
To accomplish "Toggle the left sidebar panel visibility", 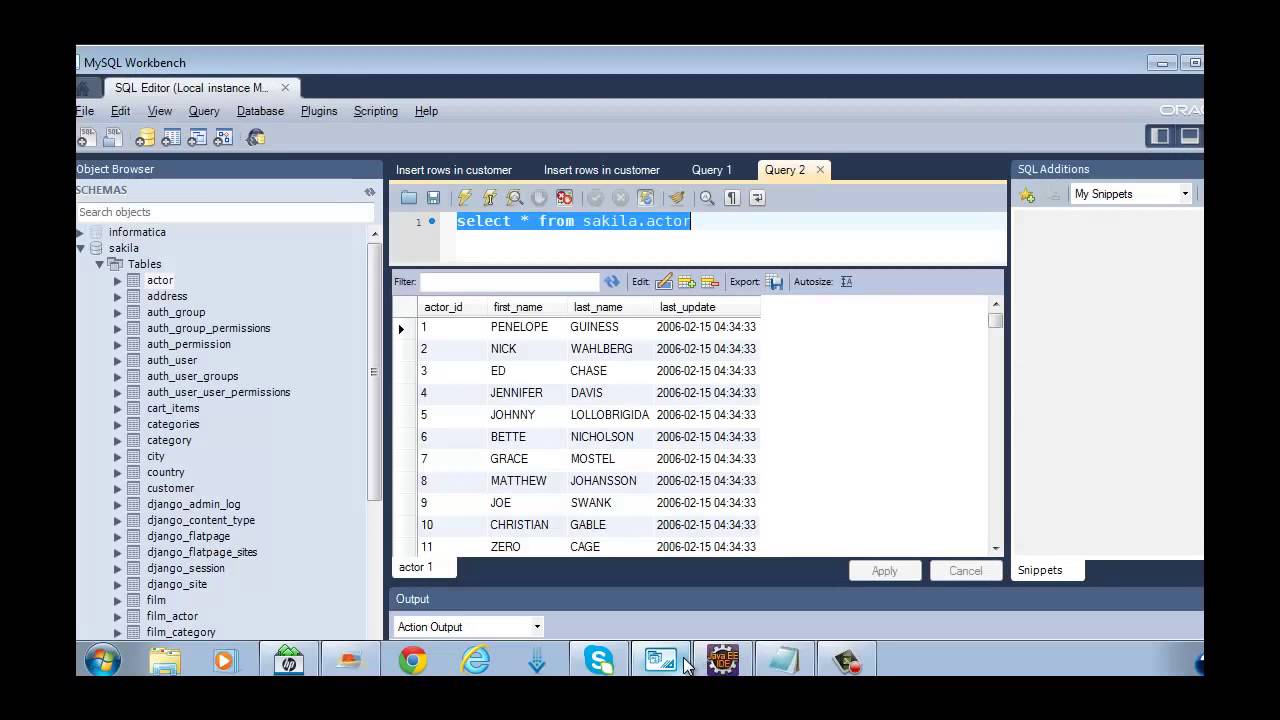I will tap(1160, 136).
